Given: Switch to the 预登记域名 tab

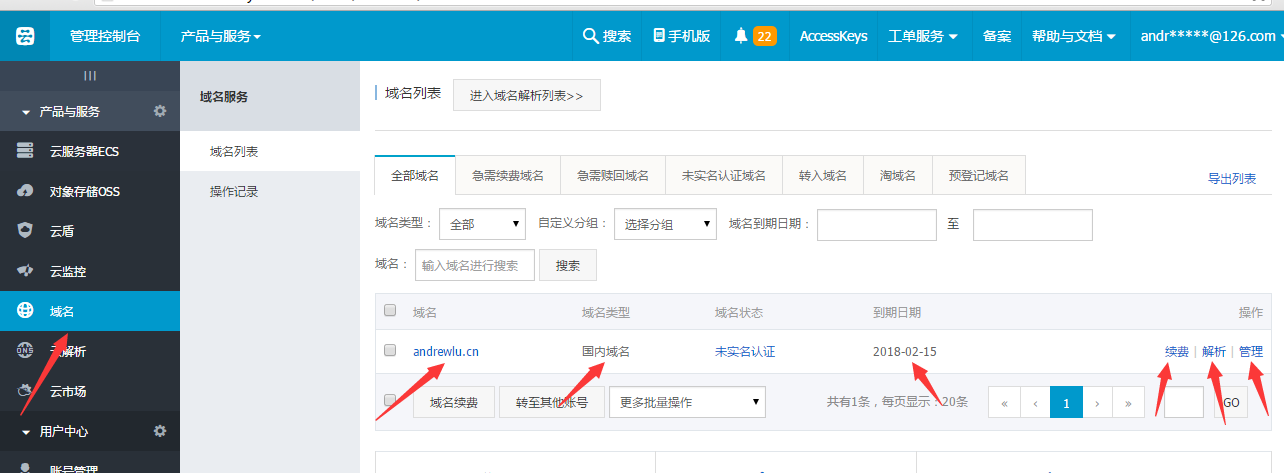Looking at the screenshot, I should (979, 175).
